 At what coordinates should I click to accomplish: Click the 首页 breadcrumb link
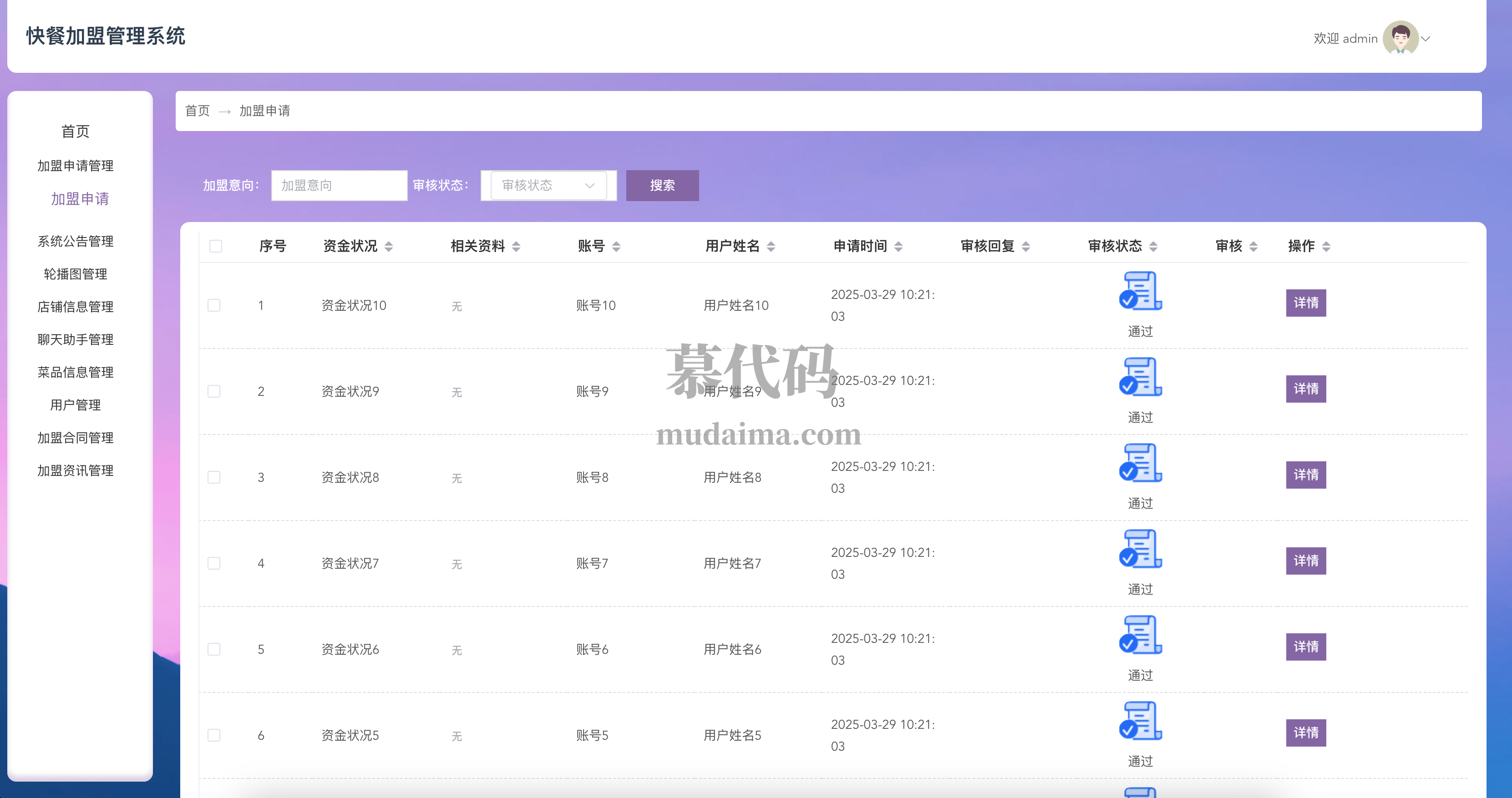pyautogui.click(x=197, y=111)
